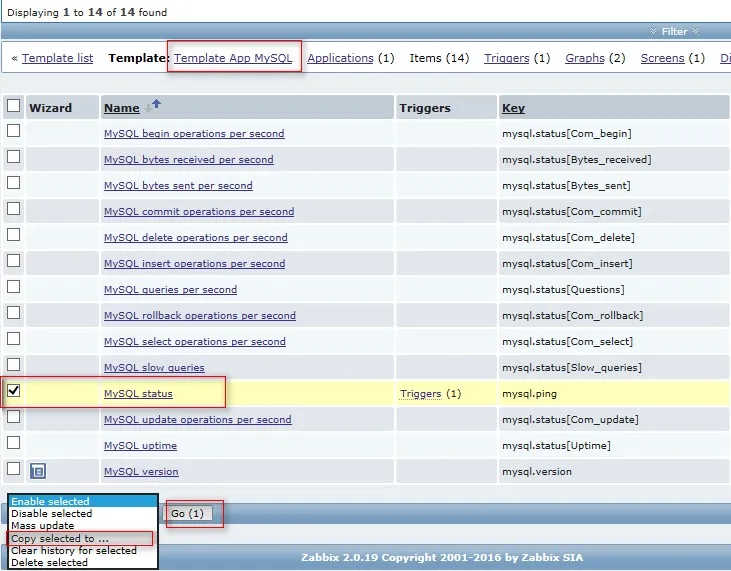731x571 pixels.
Task: Uncheck the MySQL status row checkbox
Action: tap(14, 391)
